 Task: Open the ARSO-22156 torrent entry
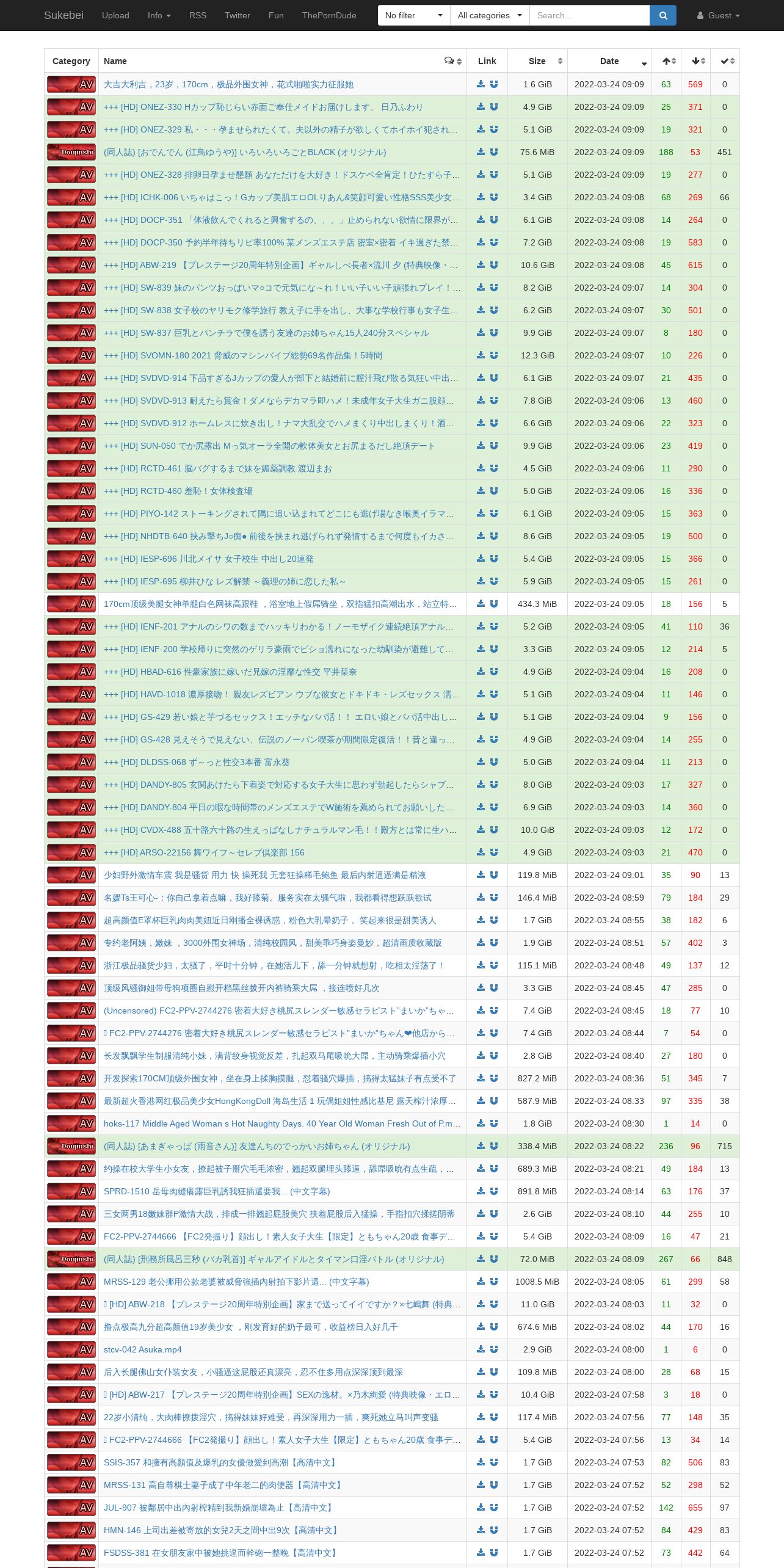(204, 852)
